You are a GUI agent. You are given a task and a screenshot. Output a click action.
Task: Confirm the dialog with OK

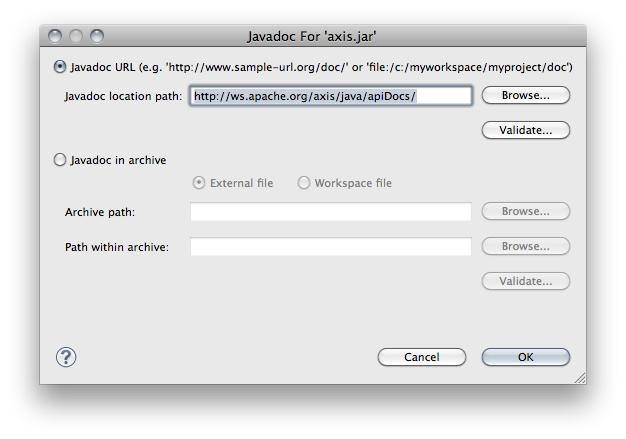[x=526, y=357]
